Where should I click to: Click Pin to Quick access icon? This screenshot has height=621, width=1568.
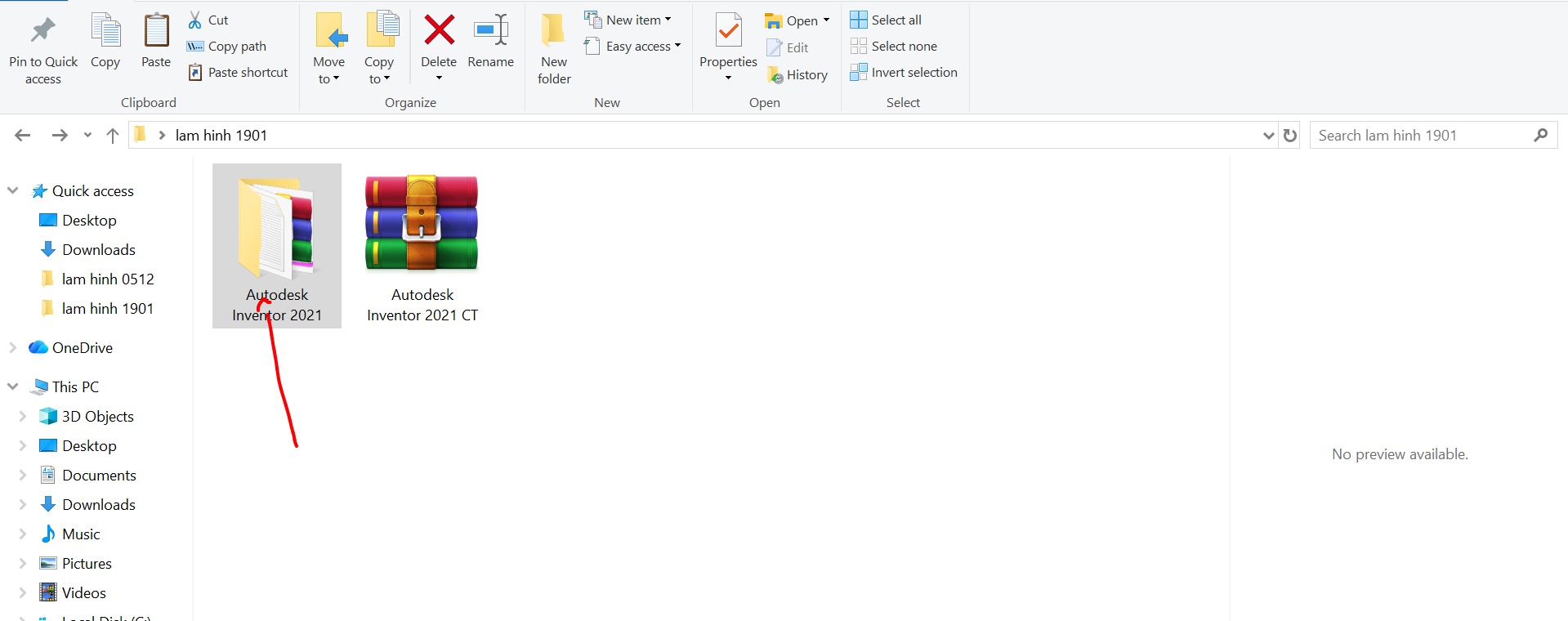[42, 31]
